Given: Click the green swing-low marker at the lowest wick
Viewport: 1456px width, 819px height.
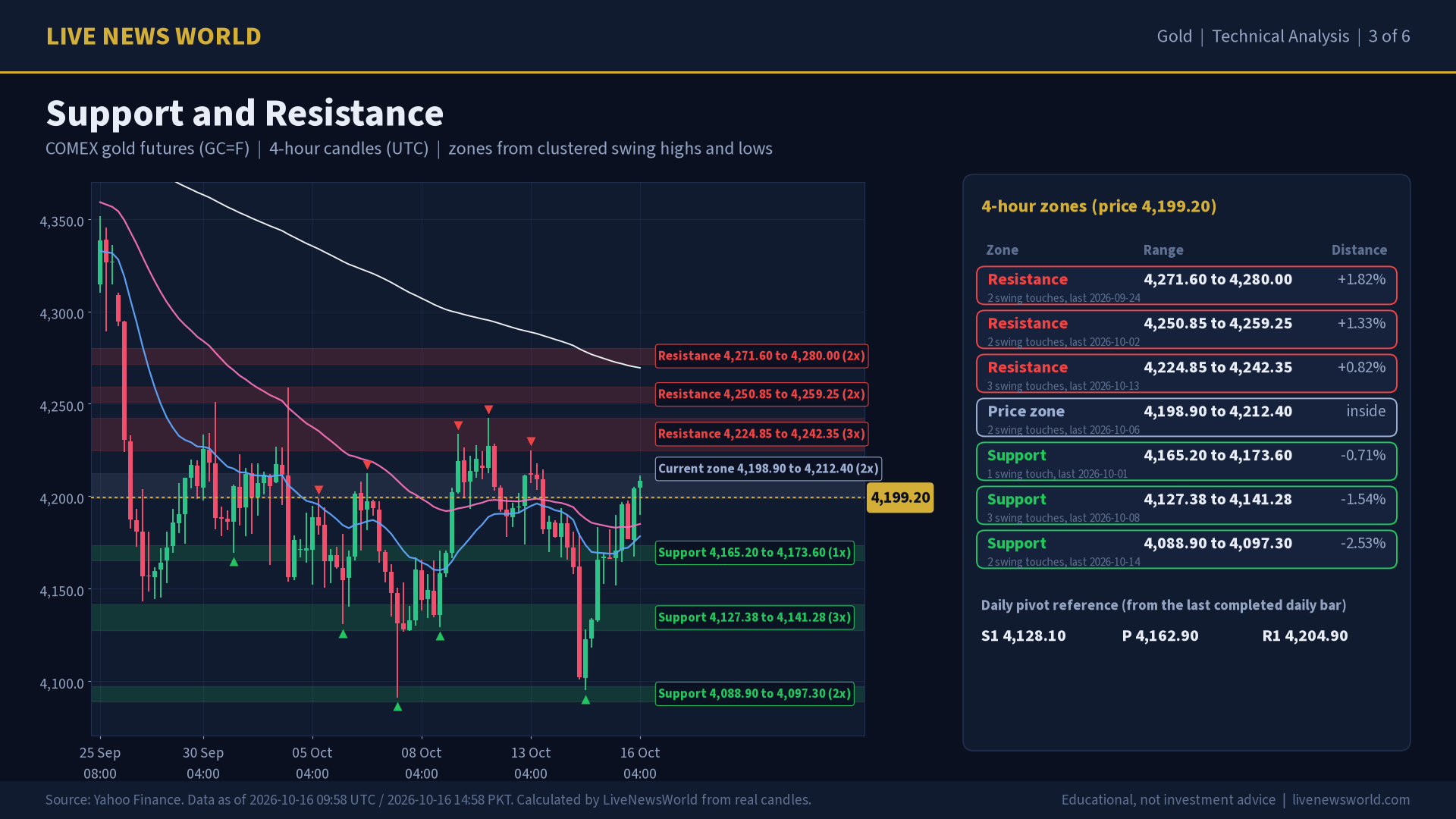Looking at the screenshot, I should point(397,707).
